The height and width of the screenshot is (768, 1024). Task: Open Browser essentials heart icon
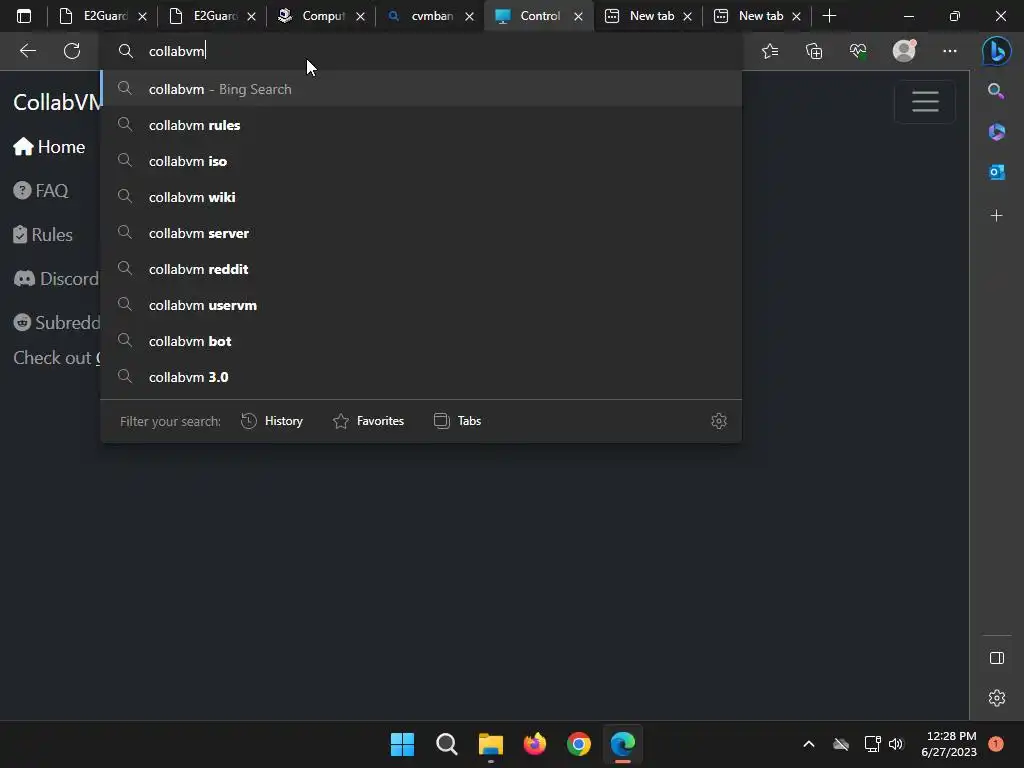(x=858, y=51)
